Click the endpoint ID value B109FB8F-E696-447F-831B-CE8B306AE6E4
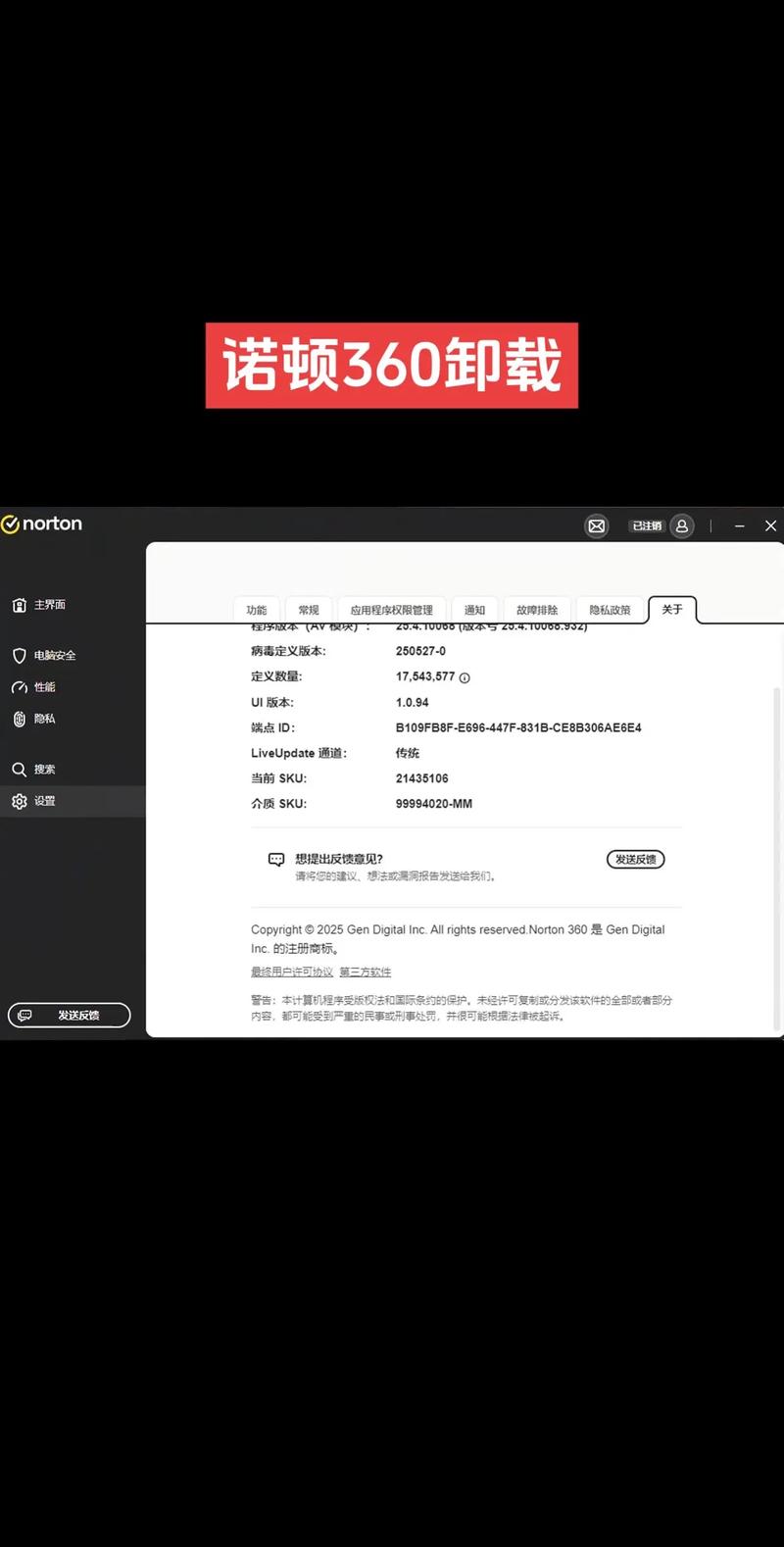Image resolution: width=784 pixels, height=1547 pixels. coord(518,728)
